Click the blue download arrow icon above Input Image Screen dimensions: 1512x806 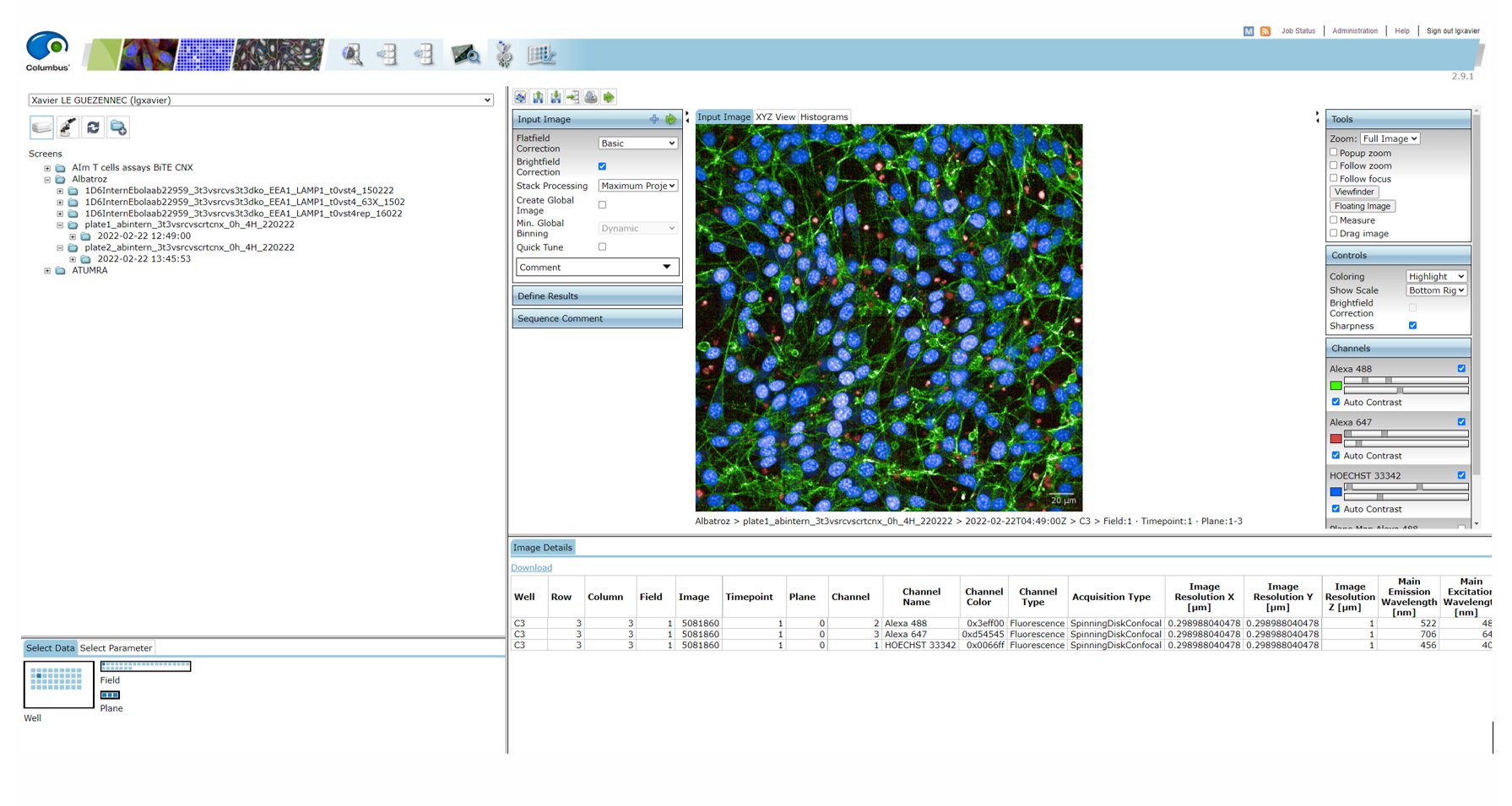pyautogui.click(x=555, y=97)
